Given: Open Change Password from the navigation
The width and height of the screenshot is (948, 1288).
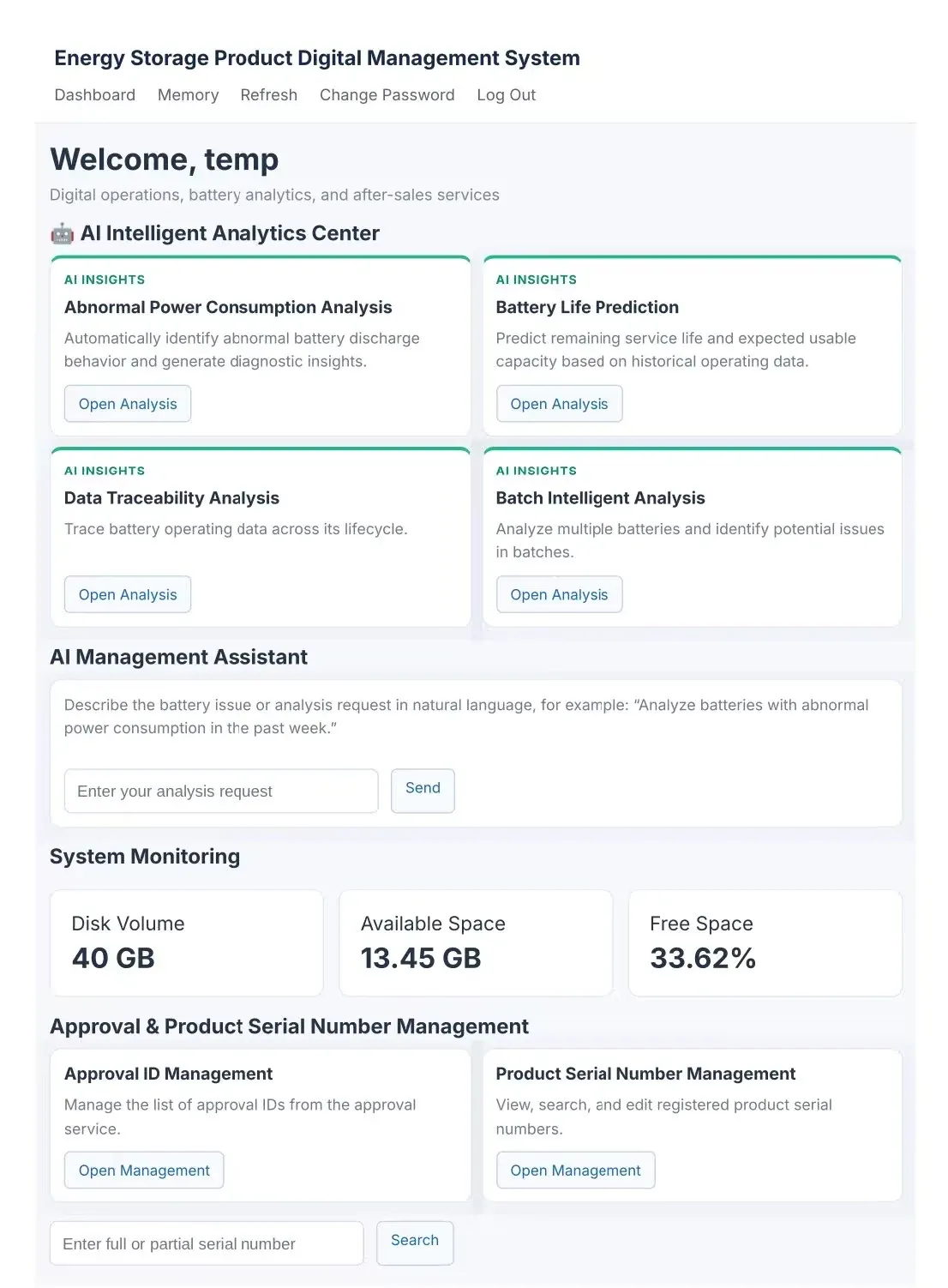Looking at the screenshot, I should pyautogui.click(x=387, y=95).
